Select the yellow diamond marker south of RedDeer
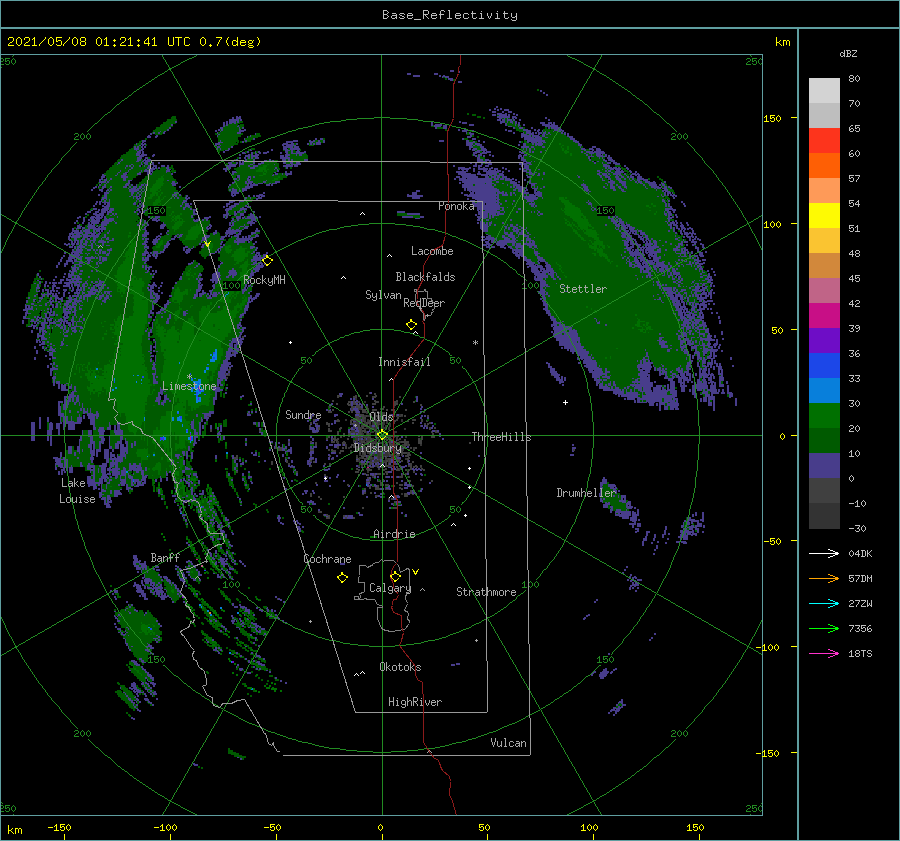900x841 pixels. [x=411, y=325]
